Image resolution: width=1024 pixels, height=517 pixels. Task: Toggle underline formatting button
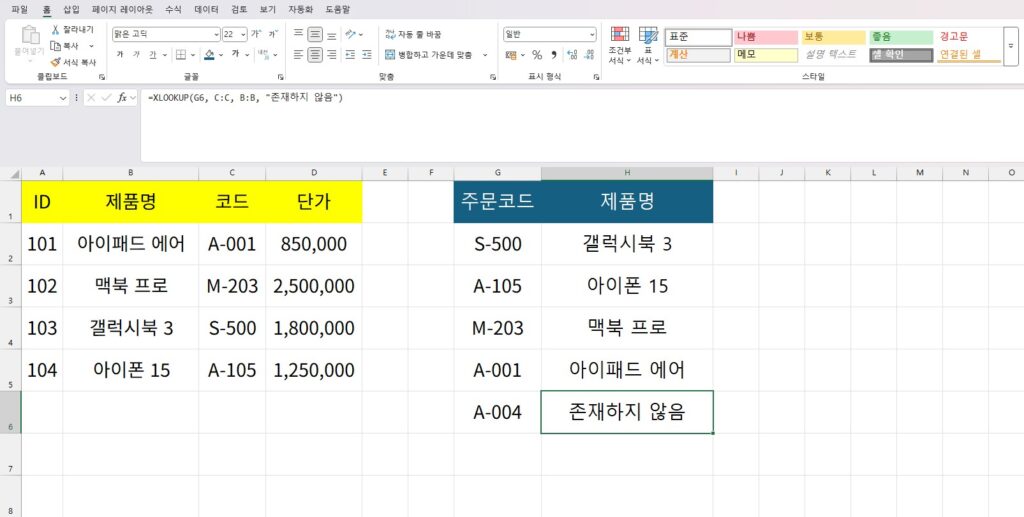click(x=152, y=55)
